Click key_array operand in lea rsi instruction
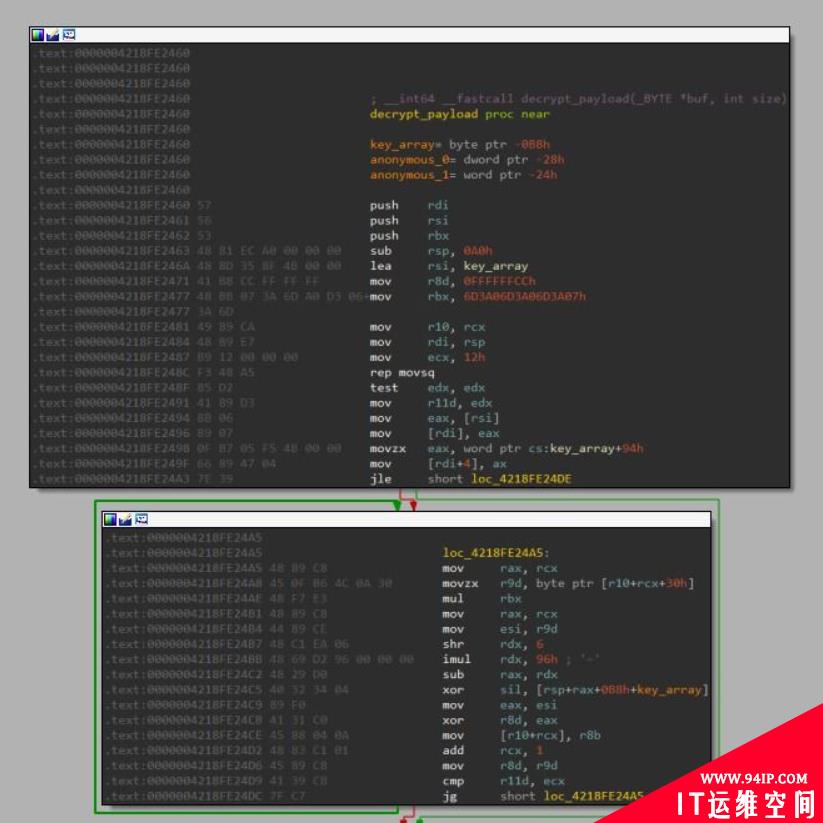Image resolution: width=823 pixels, height=823 pixels. 495,266
